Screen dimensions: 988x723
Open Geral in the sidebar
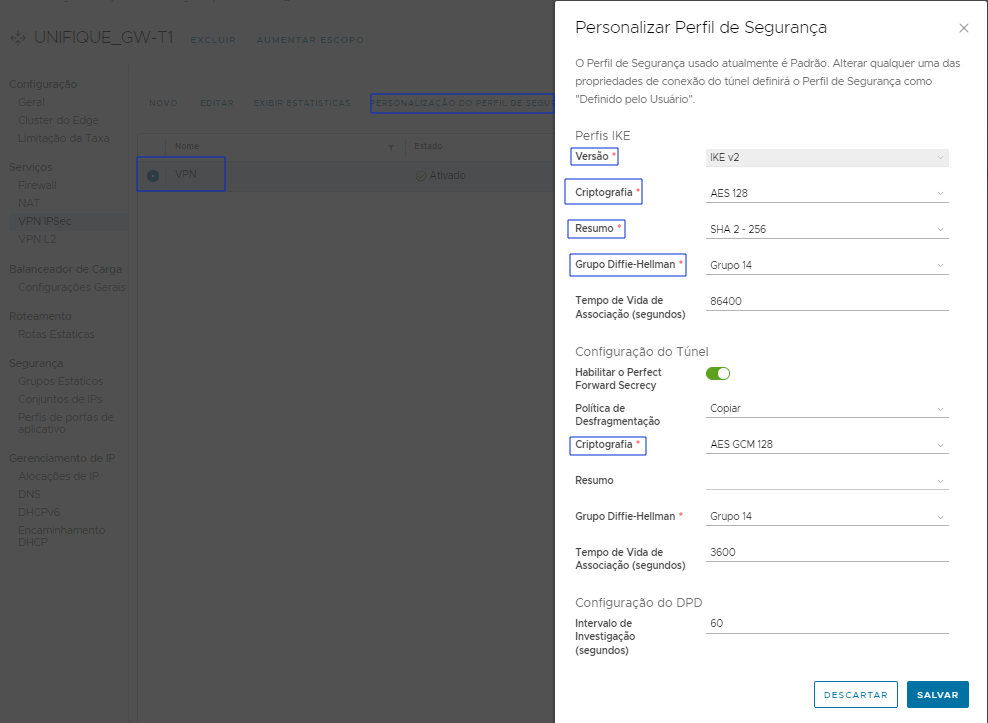32,102
